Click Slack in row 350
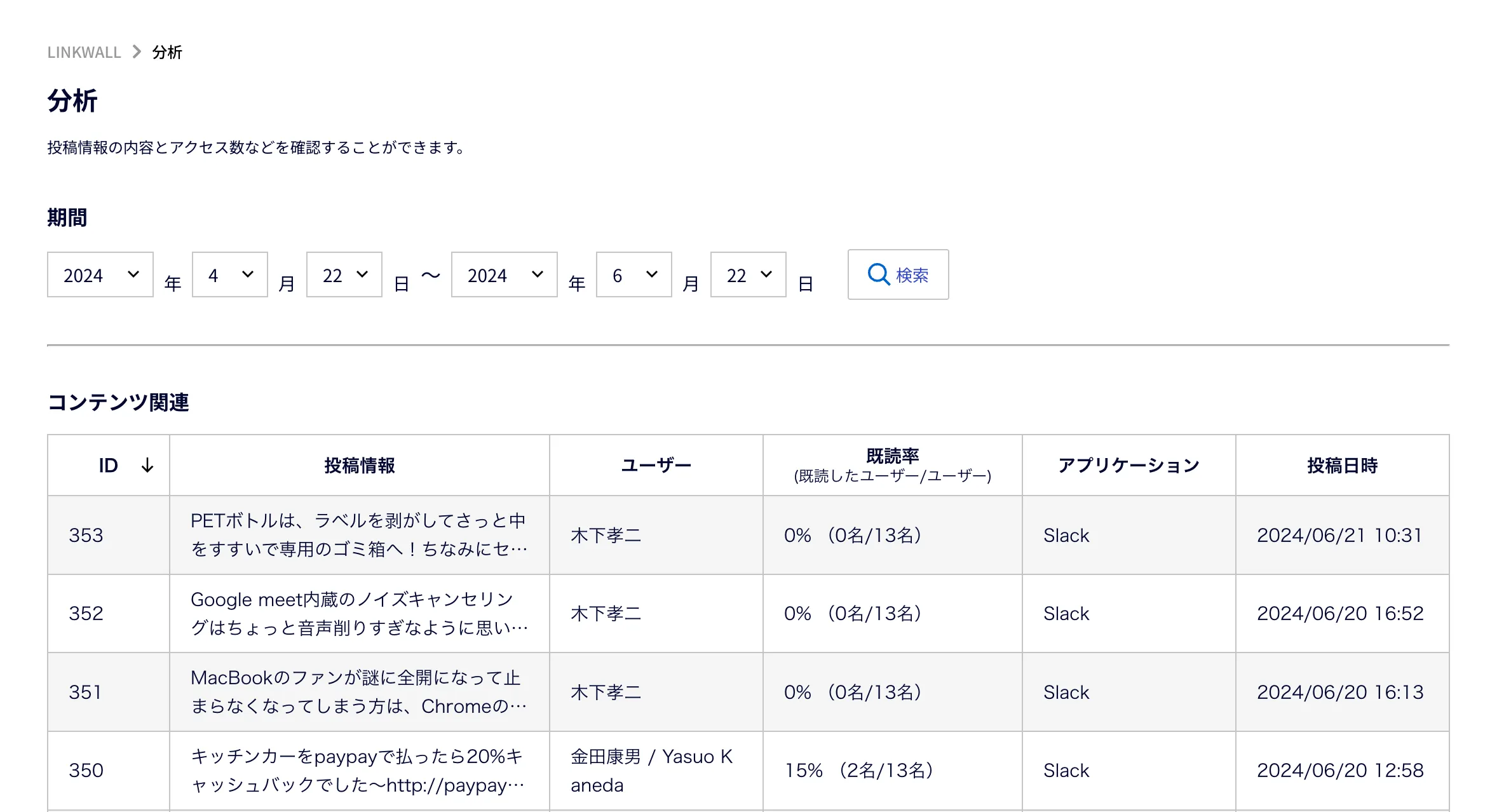 pos(1066,771)
